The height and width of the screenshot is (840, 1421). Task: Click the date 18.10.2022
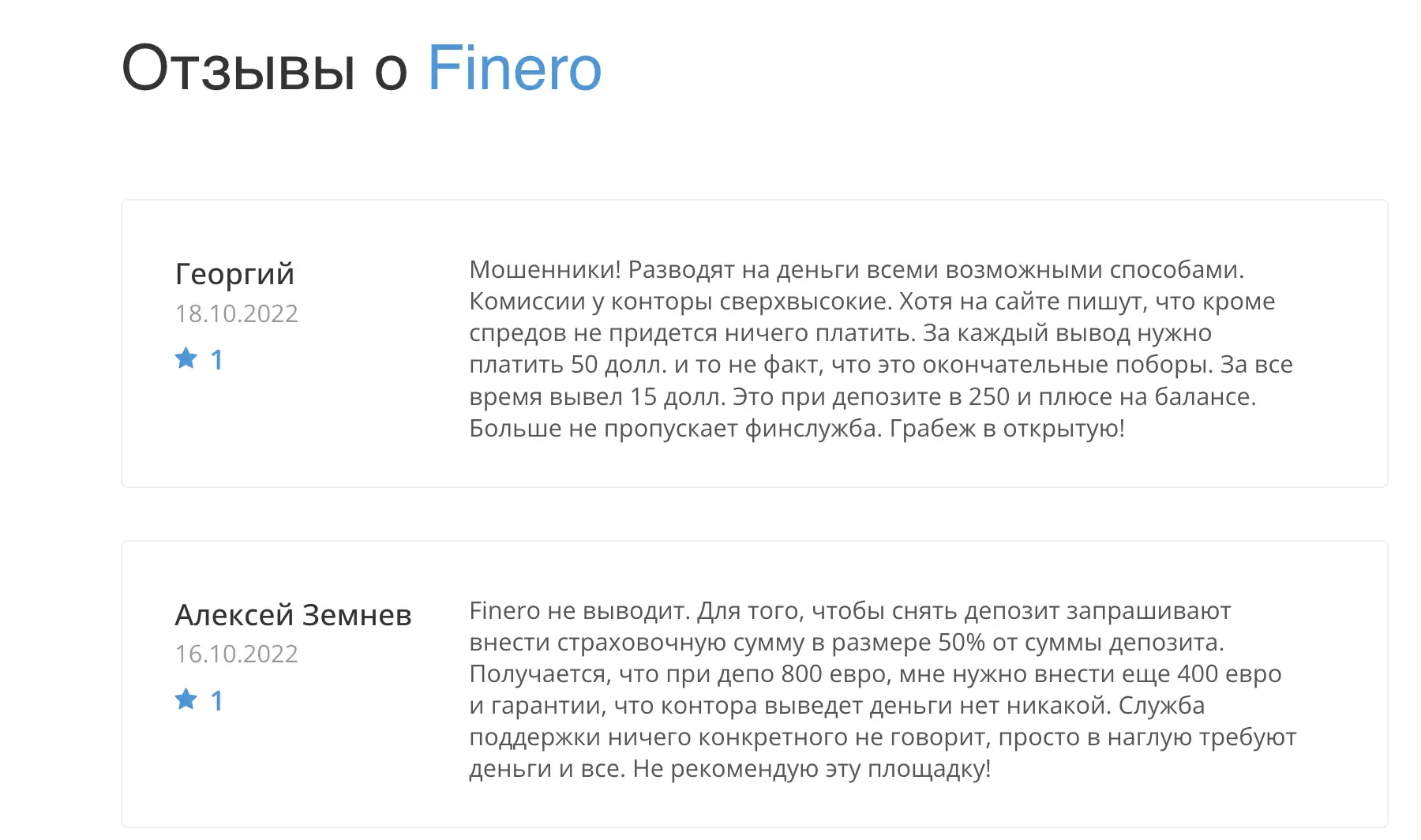tap(236, 313)
